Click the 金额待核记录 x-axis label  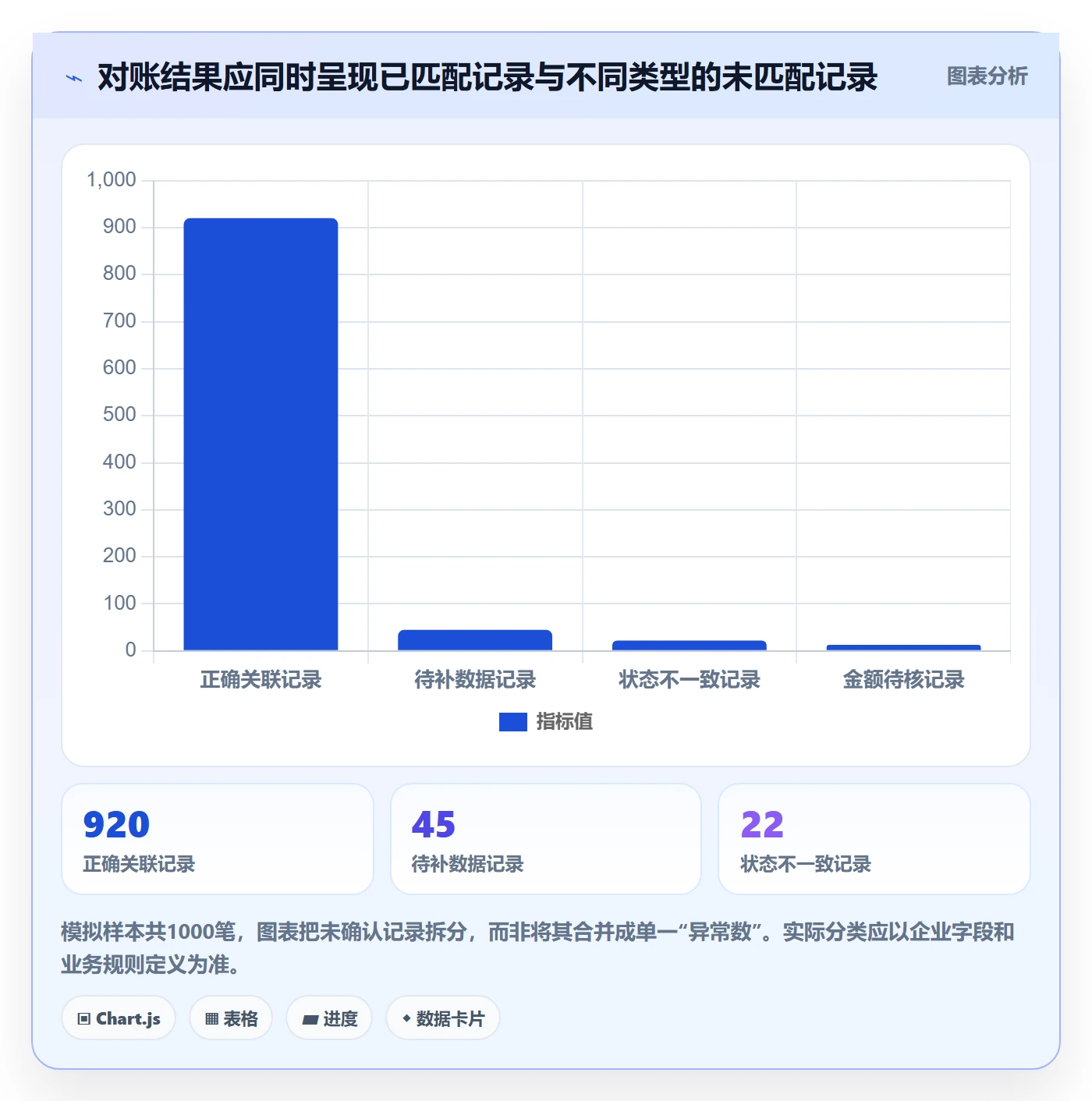tap(903, 680)
